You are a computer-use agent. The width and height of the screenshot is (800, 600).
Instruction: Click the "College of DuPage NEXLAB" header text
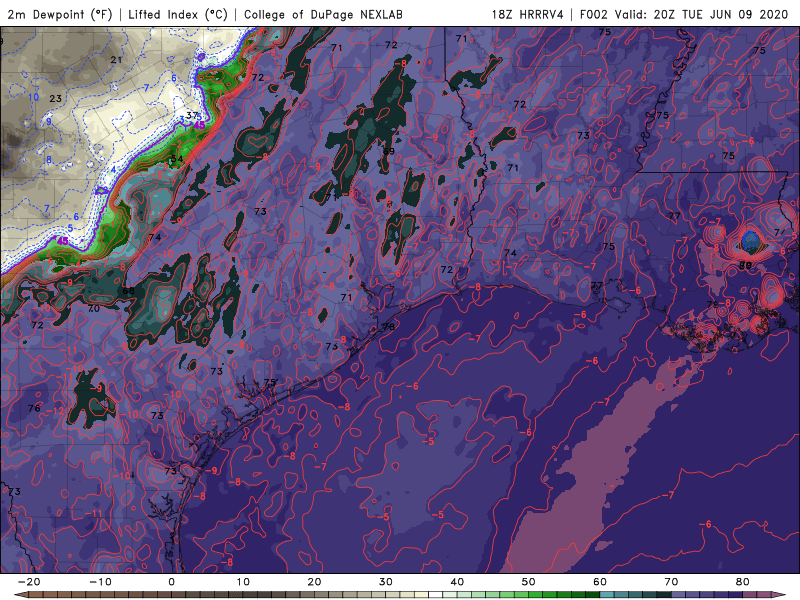coord(323,15)
